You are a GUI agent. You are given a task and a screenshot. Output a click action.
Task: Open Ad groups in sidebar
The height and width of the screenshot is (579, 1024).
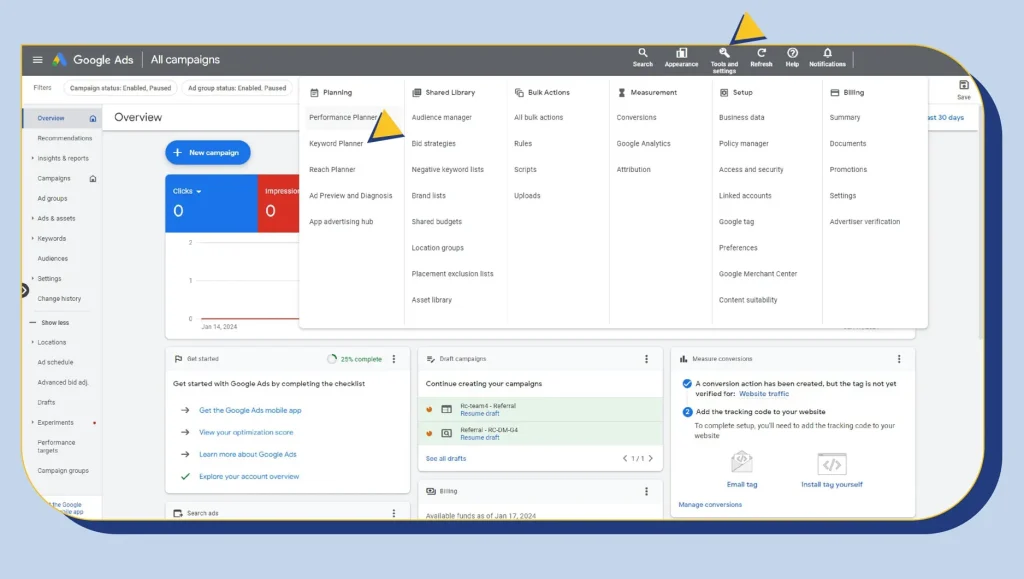(x=52, y=198)
